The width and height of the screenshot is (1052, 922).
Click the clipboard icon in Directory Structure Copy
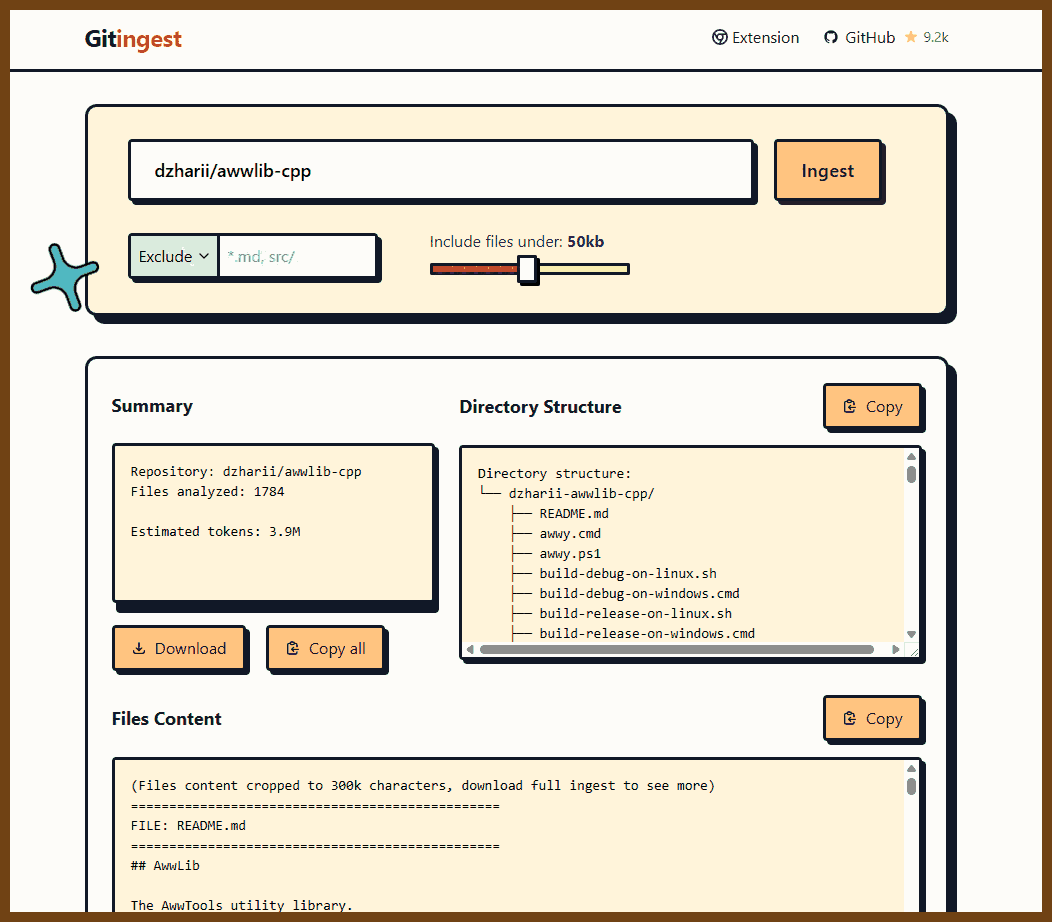[x=849, y=406]
